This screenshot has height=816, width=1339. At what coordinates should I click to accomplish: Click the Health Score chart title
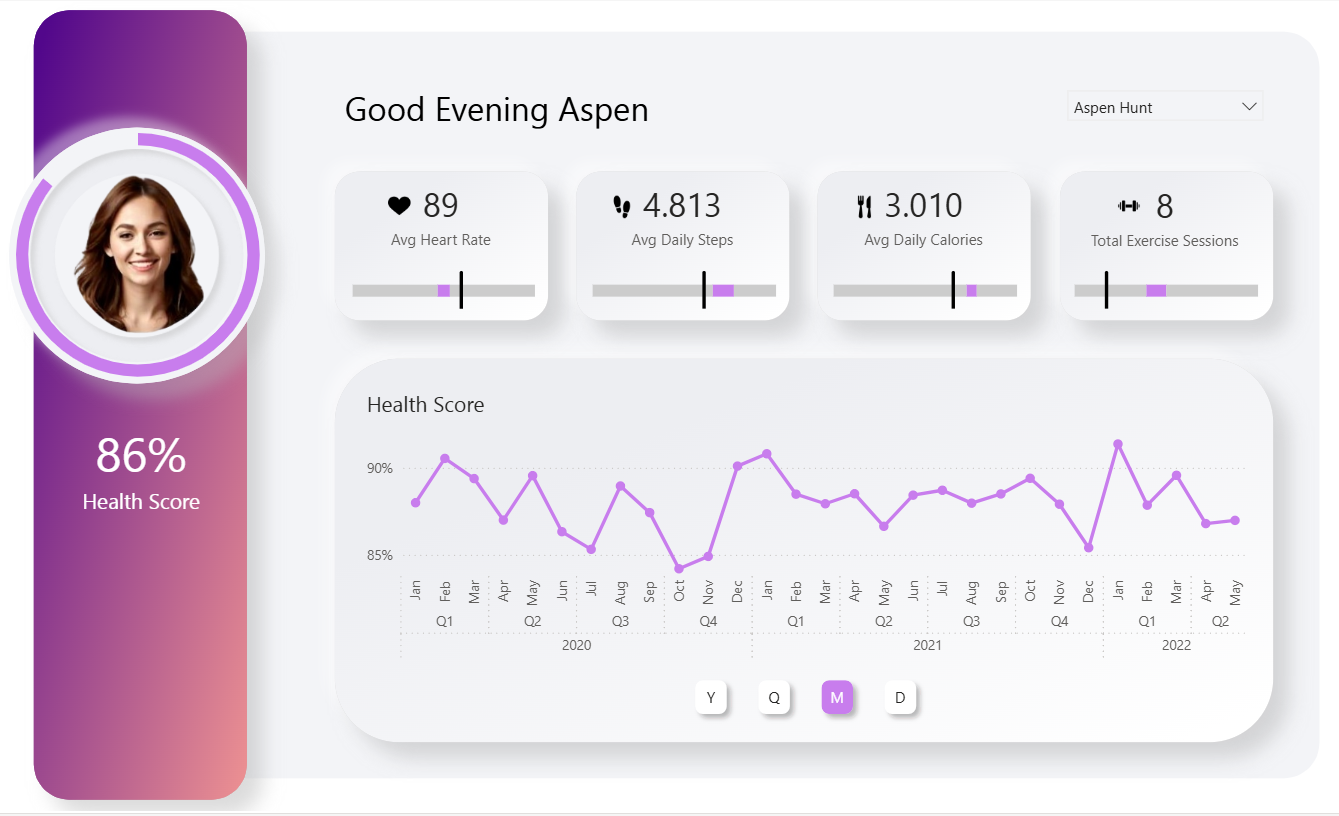pyautogui.click(x=425, y=405)
